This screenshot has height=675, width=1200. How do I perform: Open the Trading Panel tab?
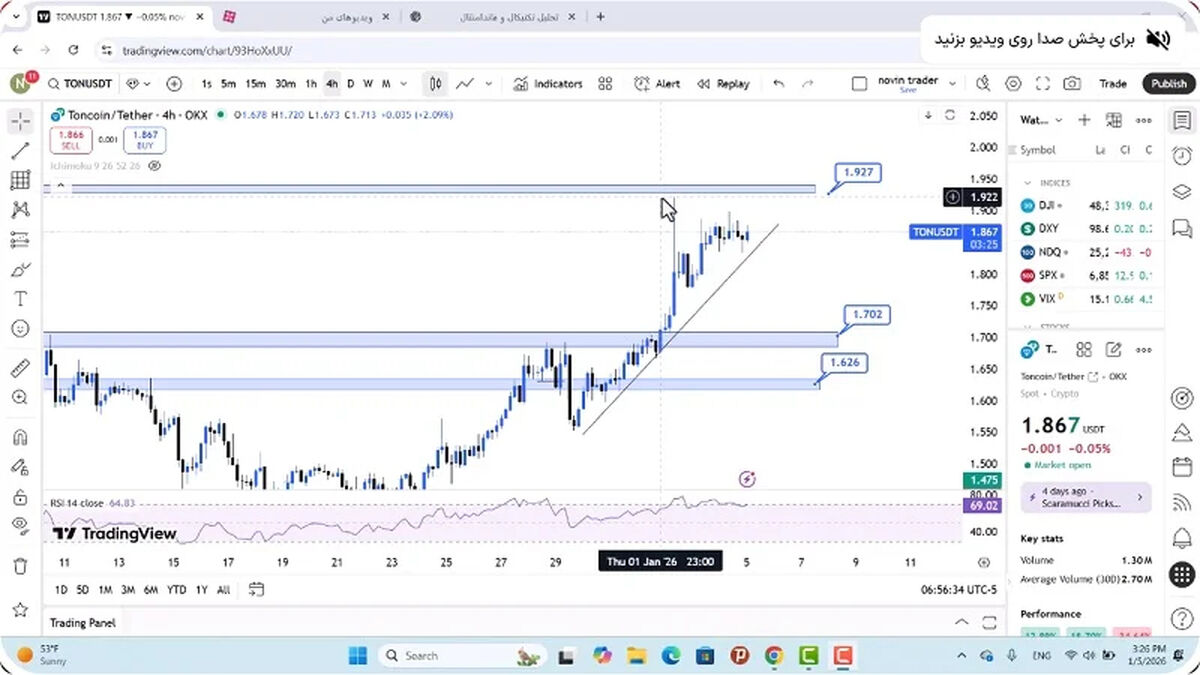pos(83,623)
